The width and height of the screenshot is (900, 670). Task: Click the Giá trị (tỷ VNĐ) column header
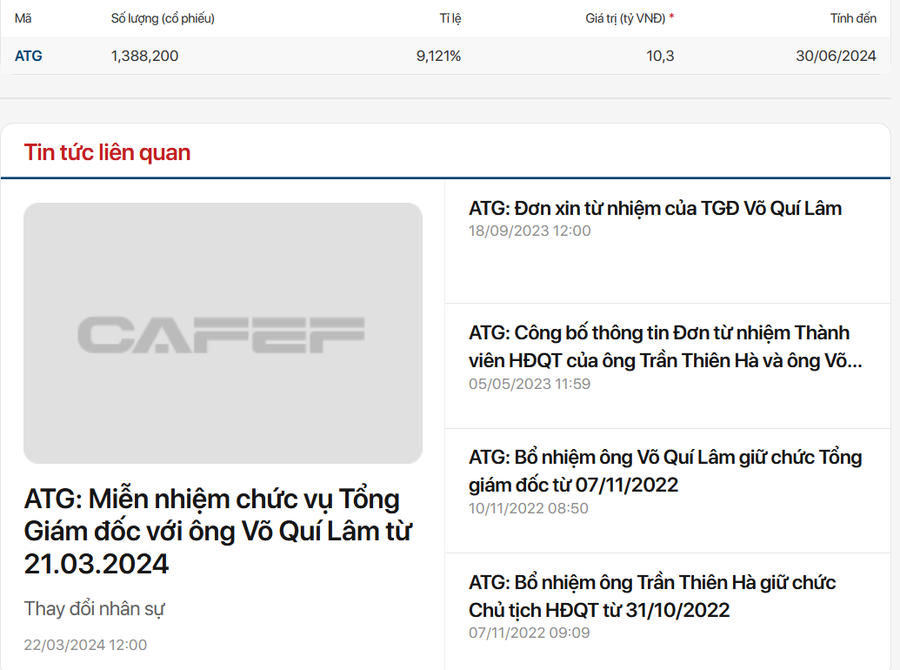coord(625,18)
